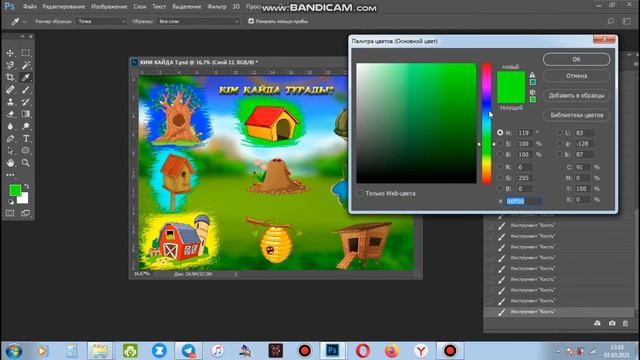Click the search icon in the options bar
Viewport: 640px width, 360px height.
[611, 21]
